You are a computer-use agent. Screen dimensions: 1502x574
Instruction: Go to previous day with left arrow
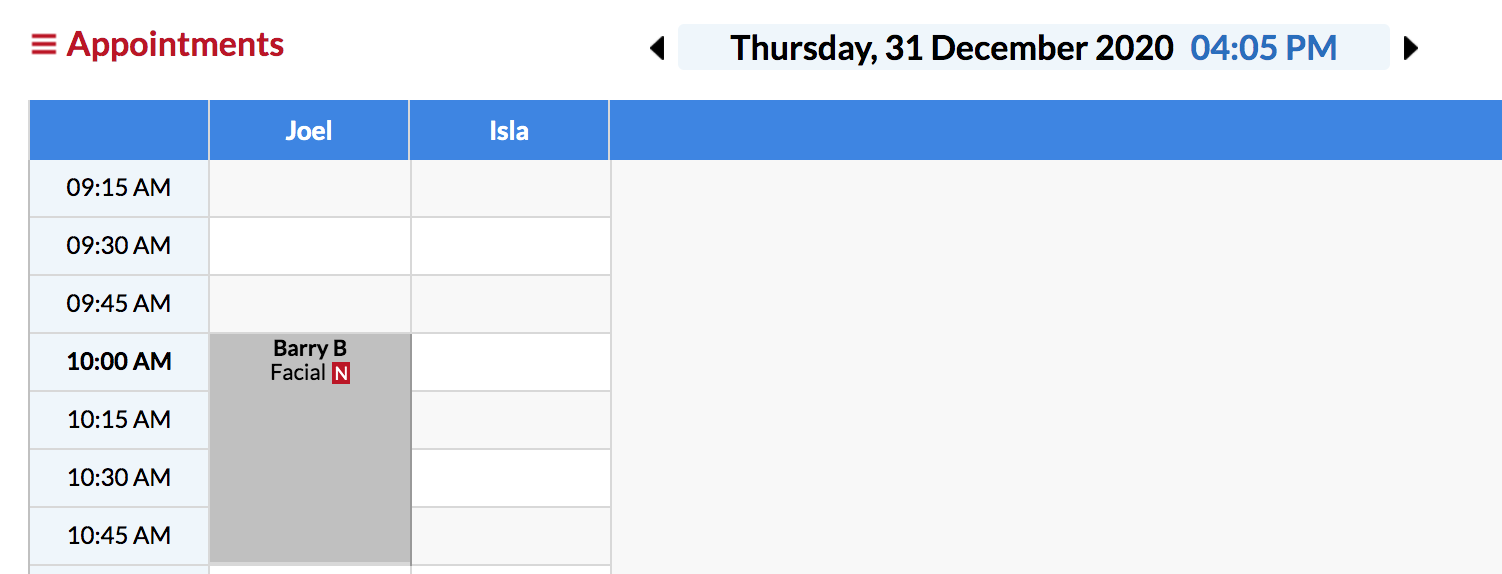coord(657,48)
